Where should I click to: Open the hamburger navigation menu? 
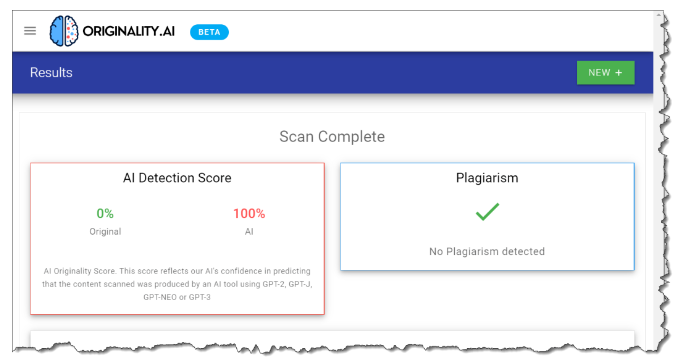pos(30,31)
